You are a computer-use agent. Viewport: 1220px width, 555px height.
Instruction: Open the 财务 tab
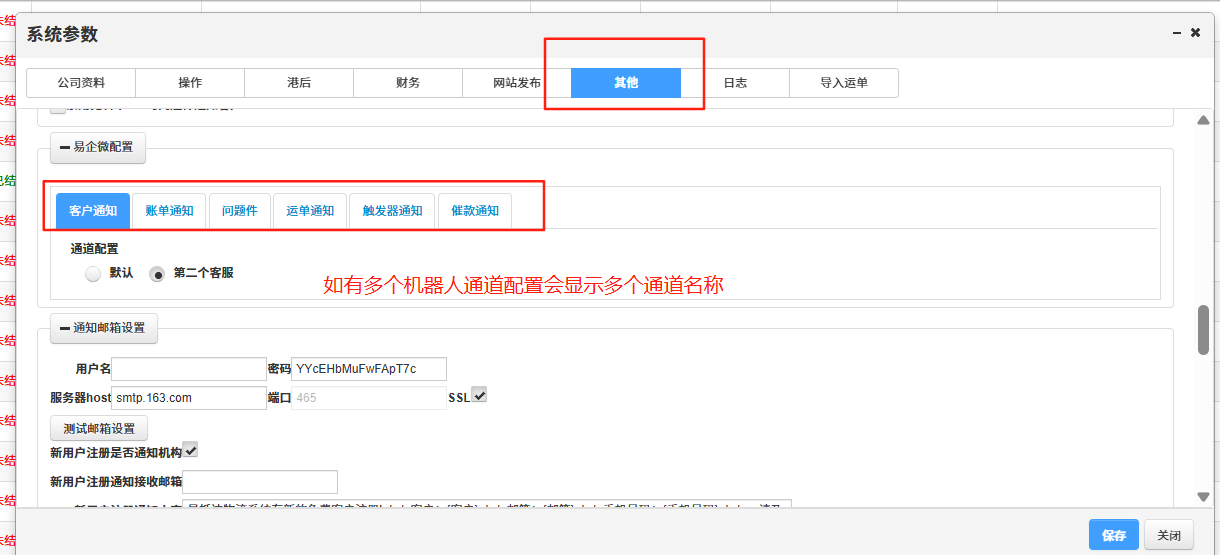[x=408, y=83]
